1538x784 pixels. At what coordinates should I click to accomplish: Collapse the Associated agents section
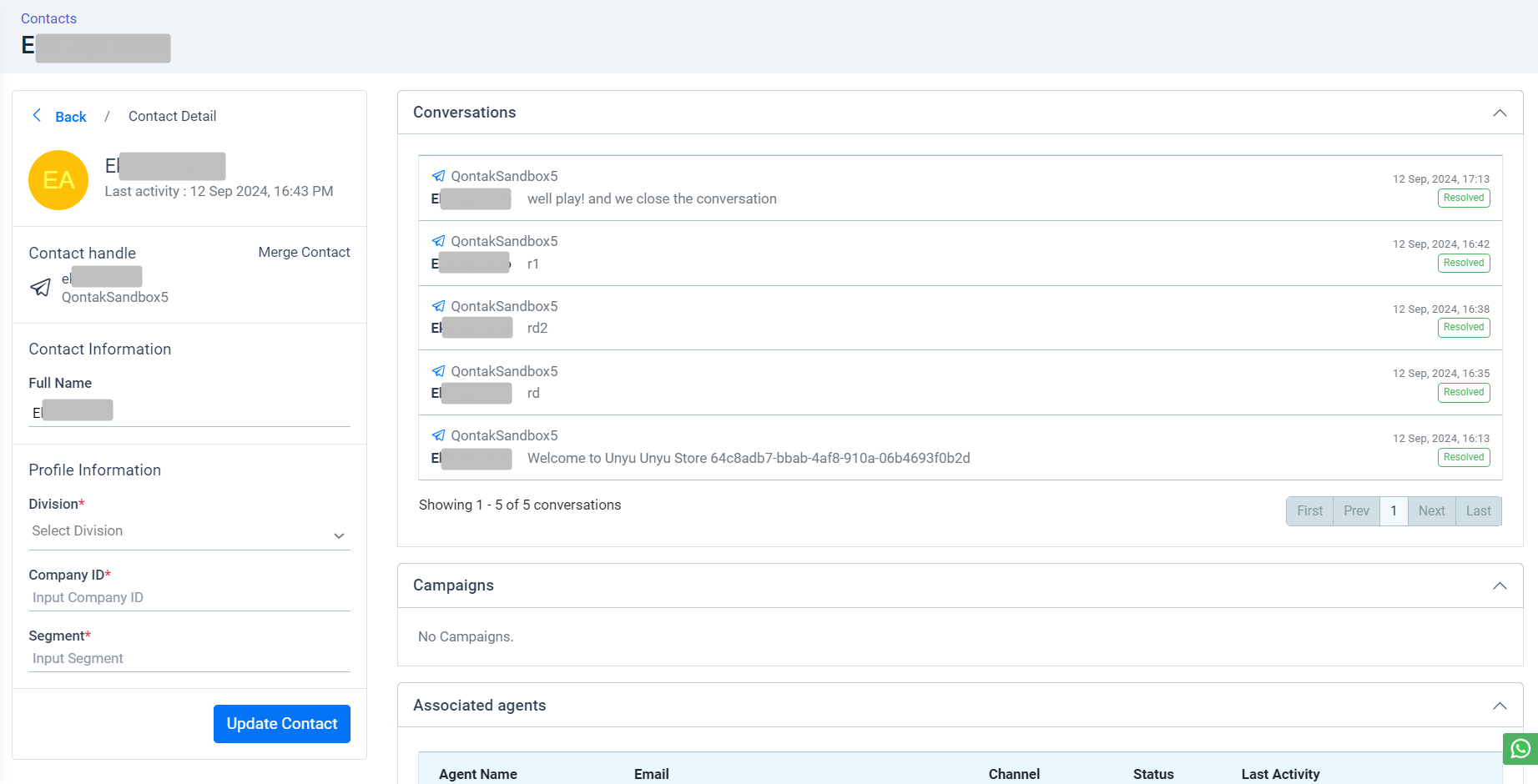click(1499, 706)
